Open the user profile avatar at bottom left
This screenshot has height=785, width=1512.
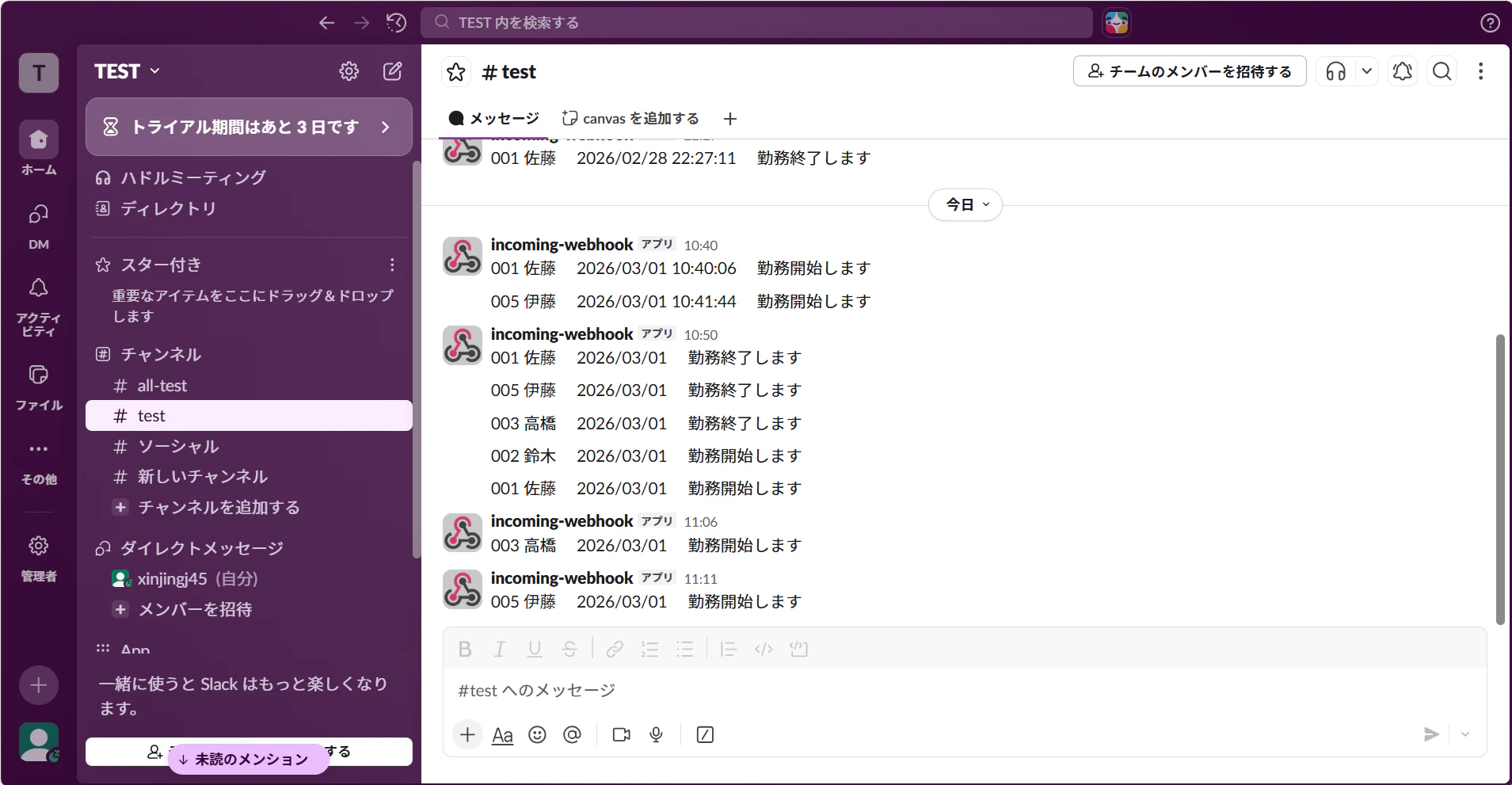coord(39,742)
